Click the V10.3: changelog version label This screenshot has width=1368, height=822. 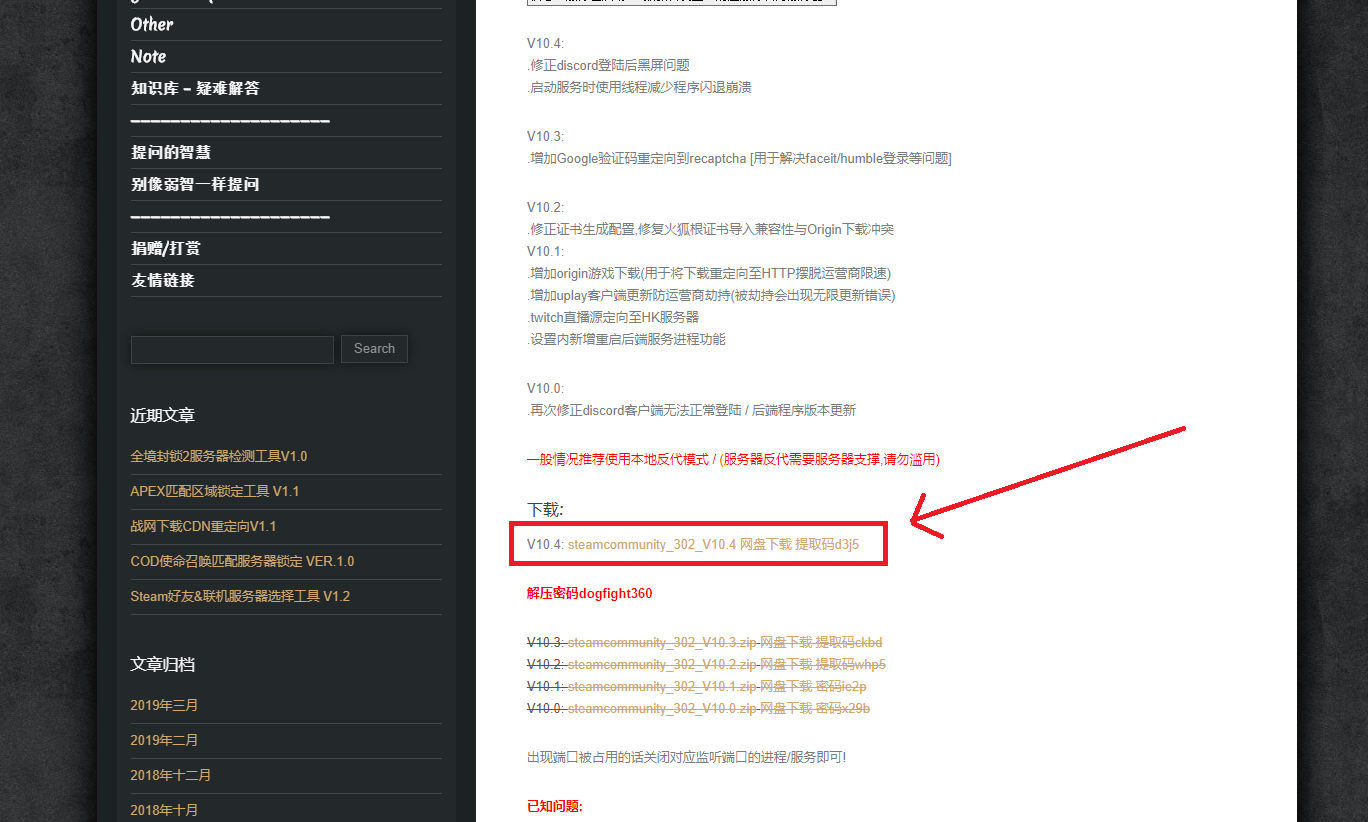(x=545, y=136)
